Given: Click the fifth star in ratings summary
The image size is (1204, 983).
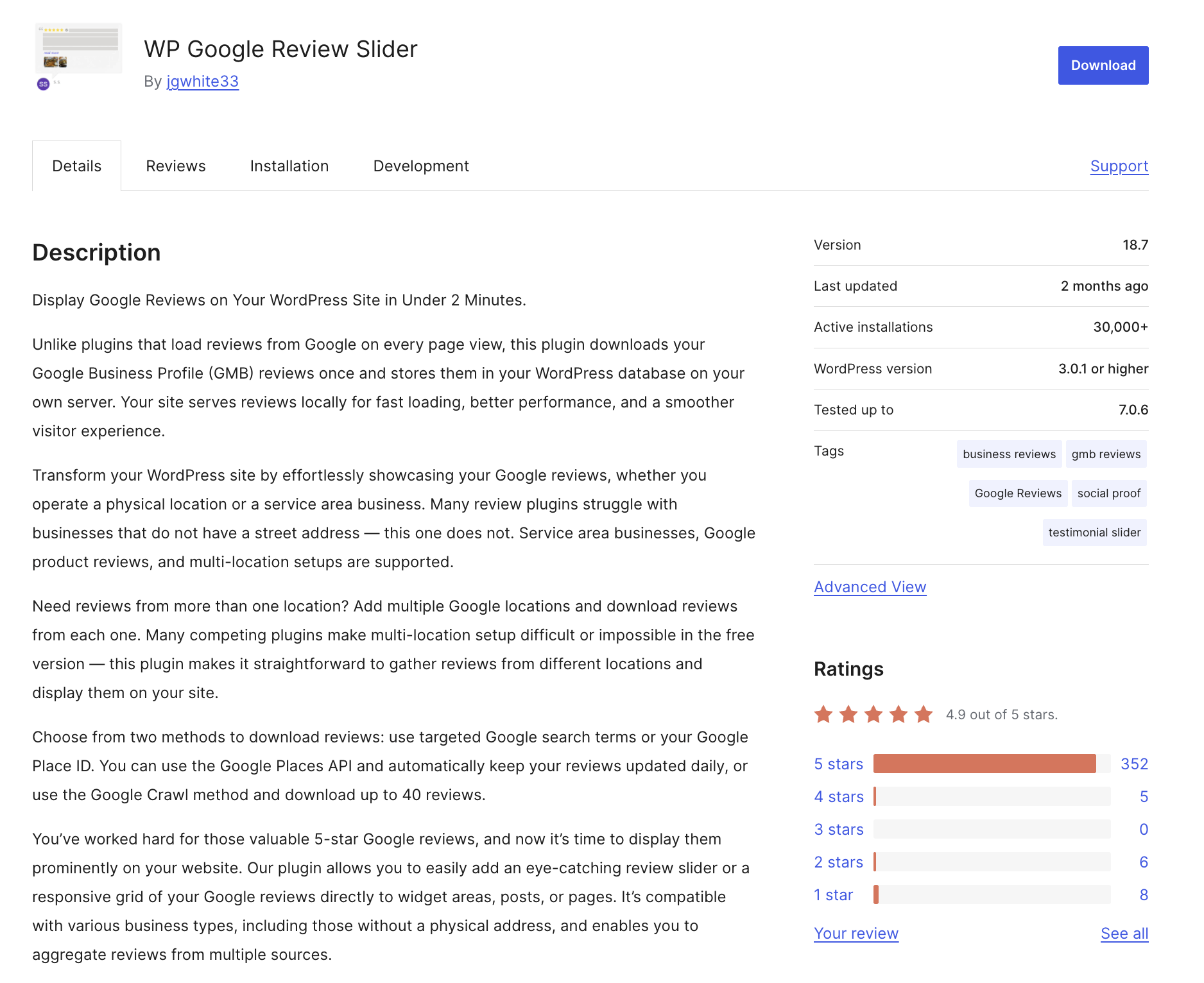Looking at the screenshot, I should pyautogui.click(x=924, y=714).
